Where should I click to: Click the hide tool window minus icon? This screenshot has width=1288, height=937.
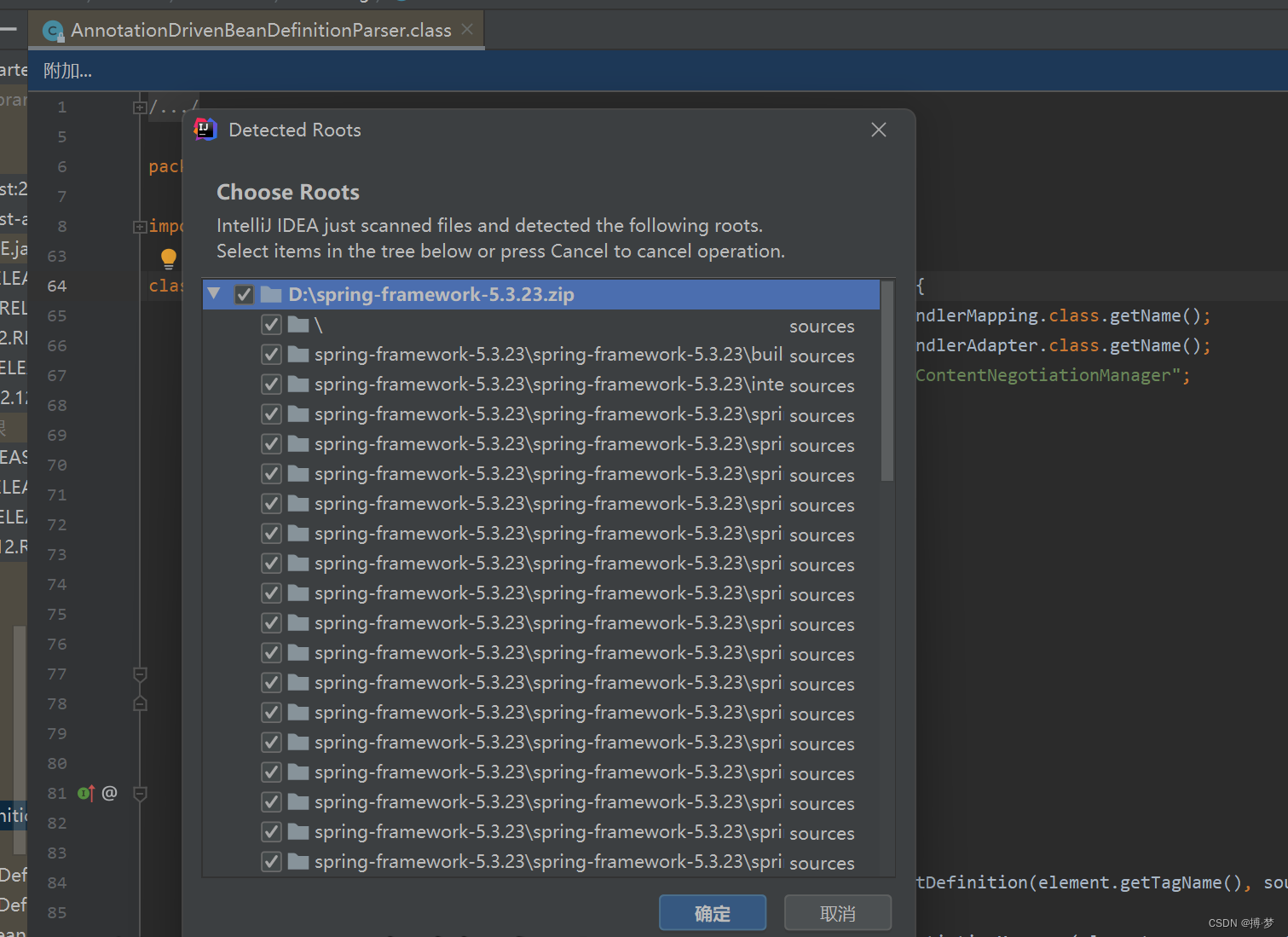tap(9, 29)
